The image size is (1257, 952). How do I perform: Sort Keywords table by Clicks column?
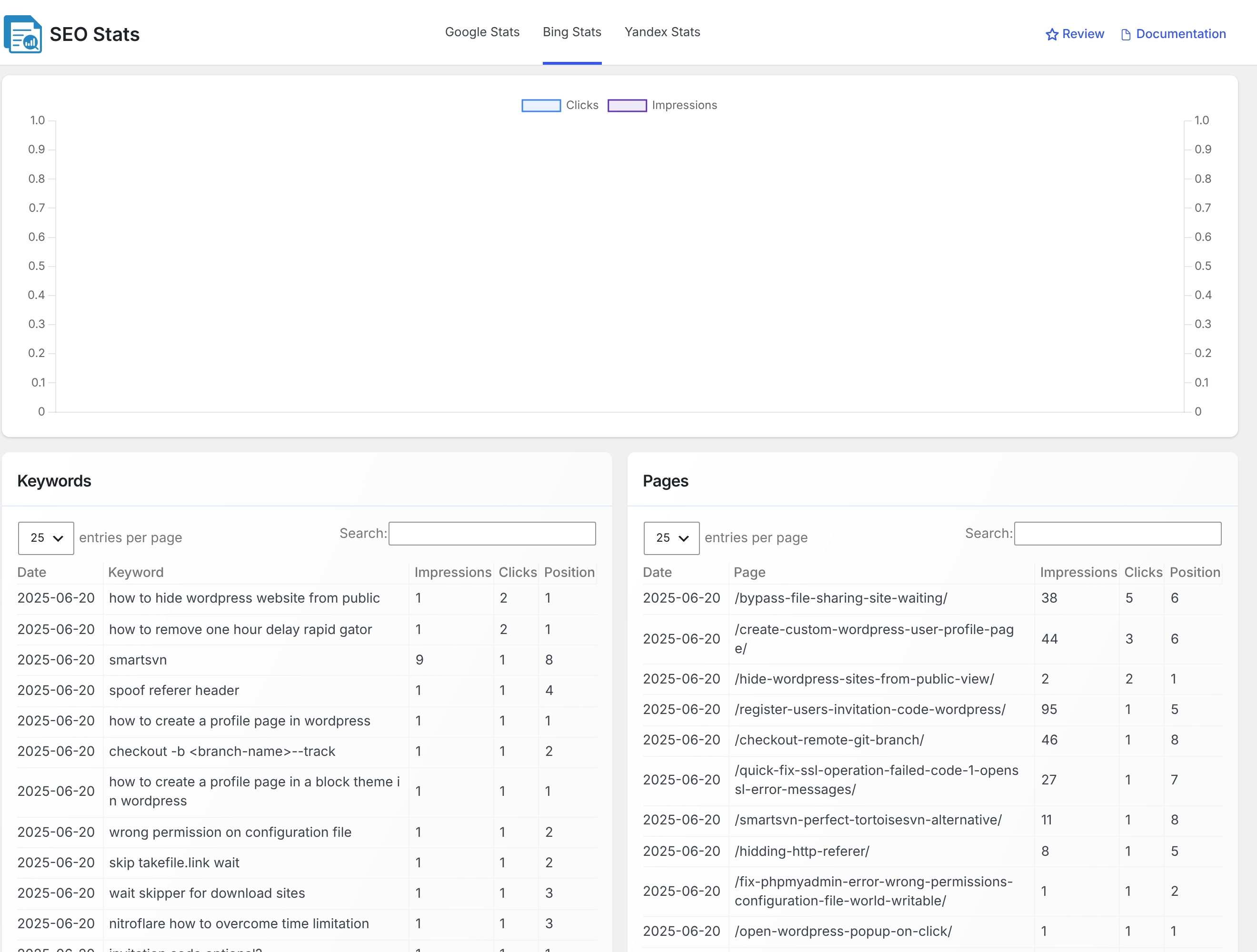[x=518, y=573]
